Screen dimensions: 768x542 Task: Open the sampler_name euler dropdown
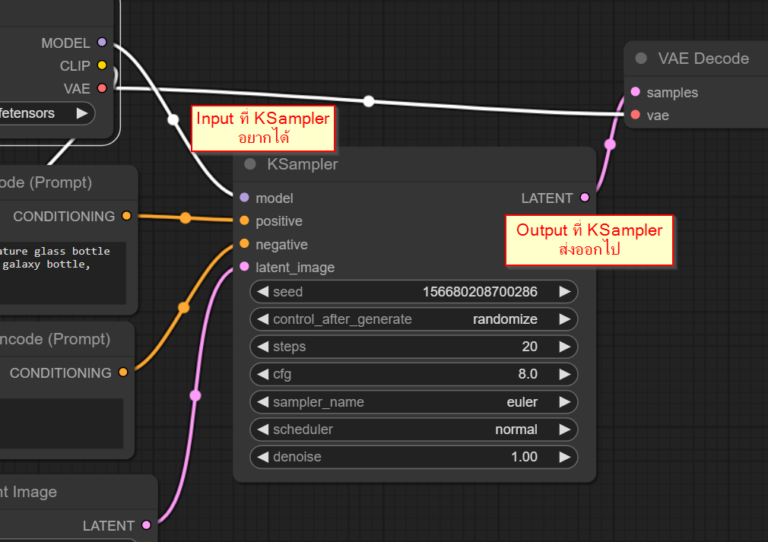click(x=414, y=402)
